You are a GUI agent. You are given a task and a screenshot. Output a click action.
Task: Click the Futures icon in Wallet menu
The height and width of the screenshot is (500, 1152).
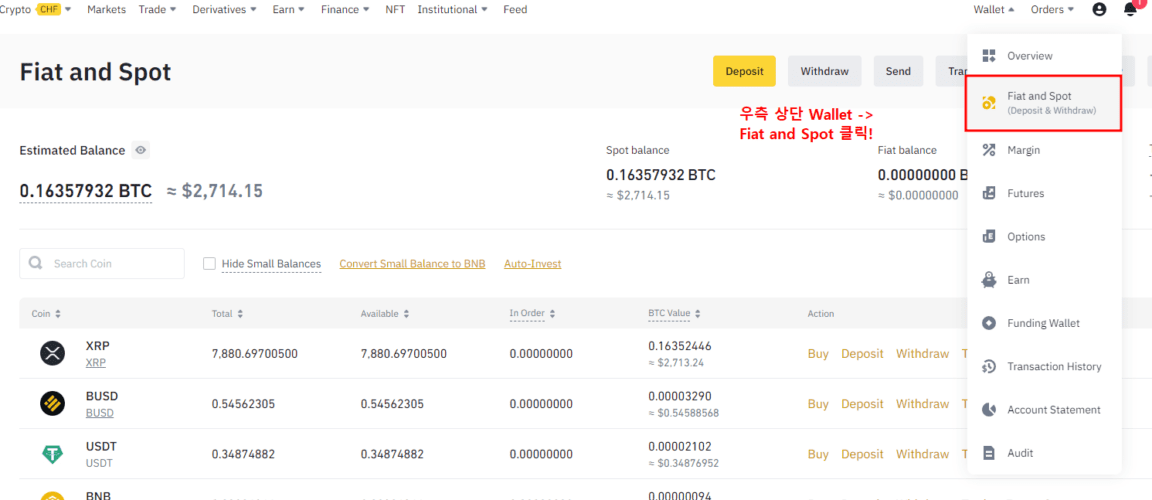click(x=989, y=193)
